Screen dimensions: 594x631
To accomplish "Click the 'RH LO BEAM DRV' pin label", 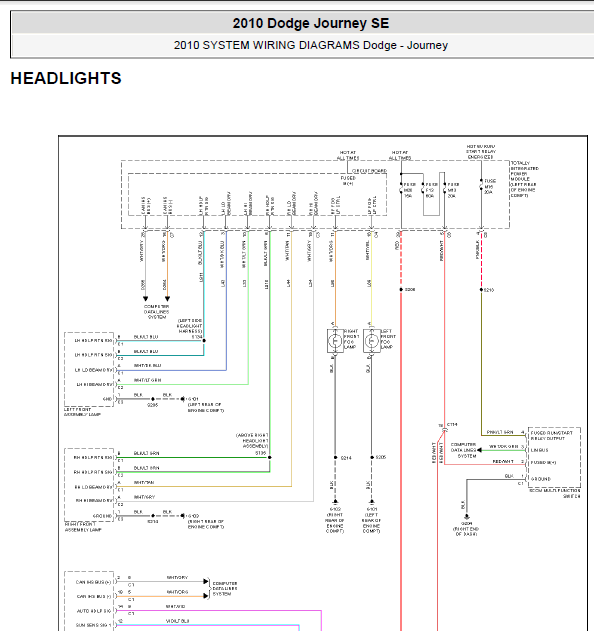I will pyautogui.click(x=94, y=487).
